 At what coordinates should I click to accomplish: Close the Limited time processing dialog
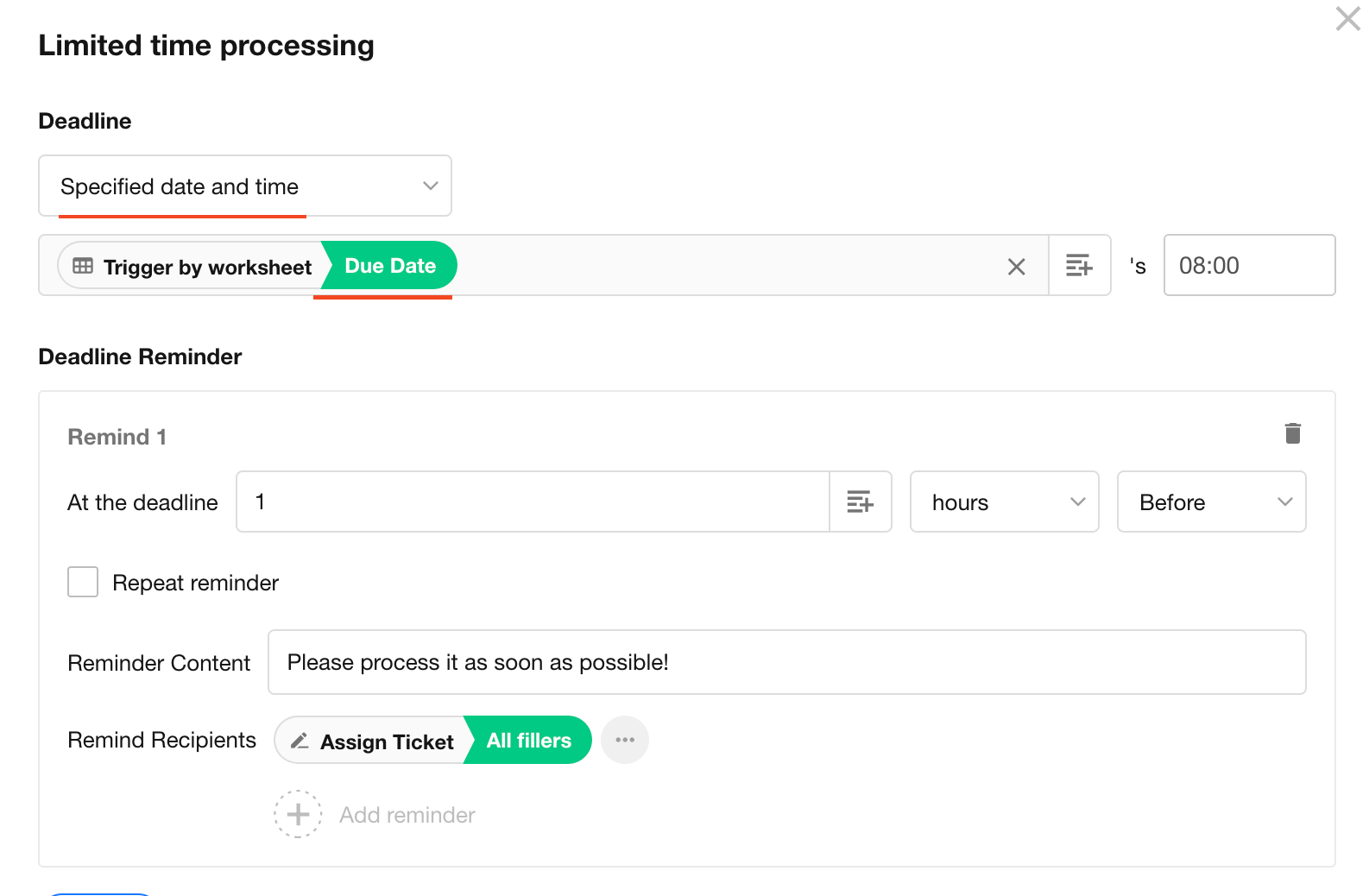(1347, 19)
